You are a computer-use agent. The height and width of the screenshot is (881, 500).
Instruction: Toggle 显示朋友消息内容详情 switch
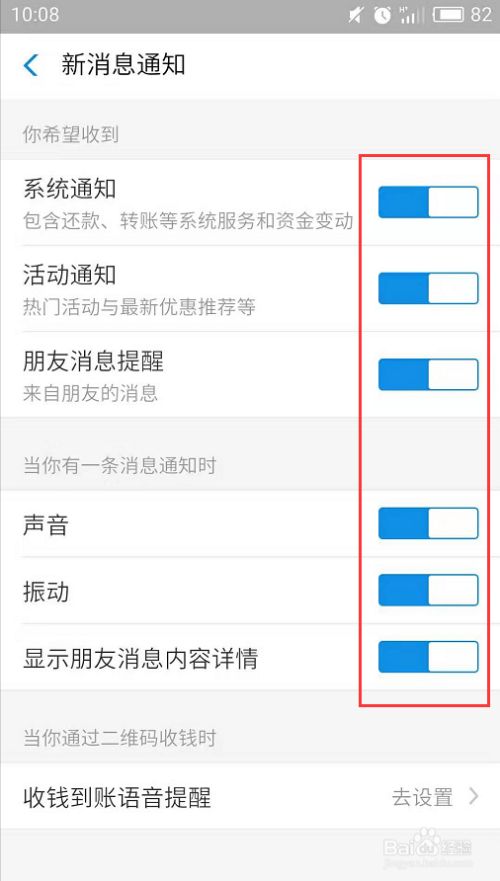tap(428, 657)
